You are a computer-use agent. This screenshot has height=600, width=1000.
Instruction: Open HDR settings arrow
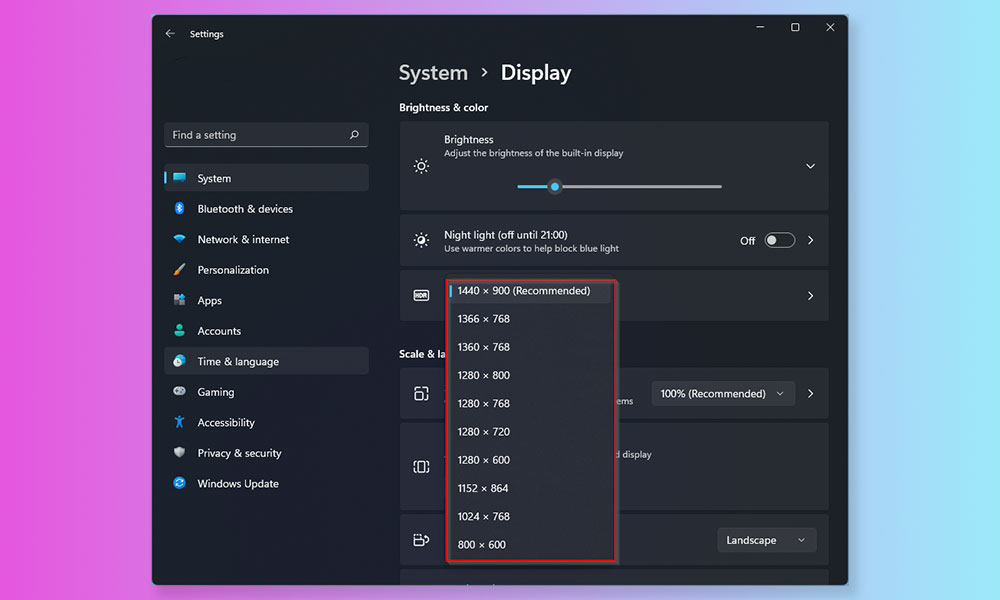[811, 296]
